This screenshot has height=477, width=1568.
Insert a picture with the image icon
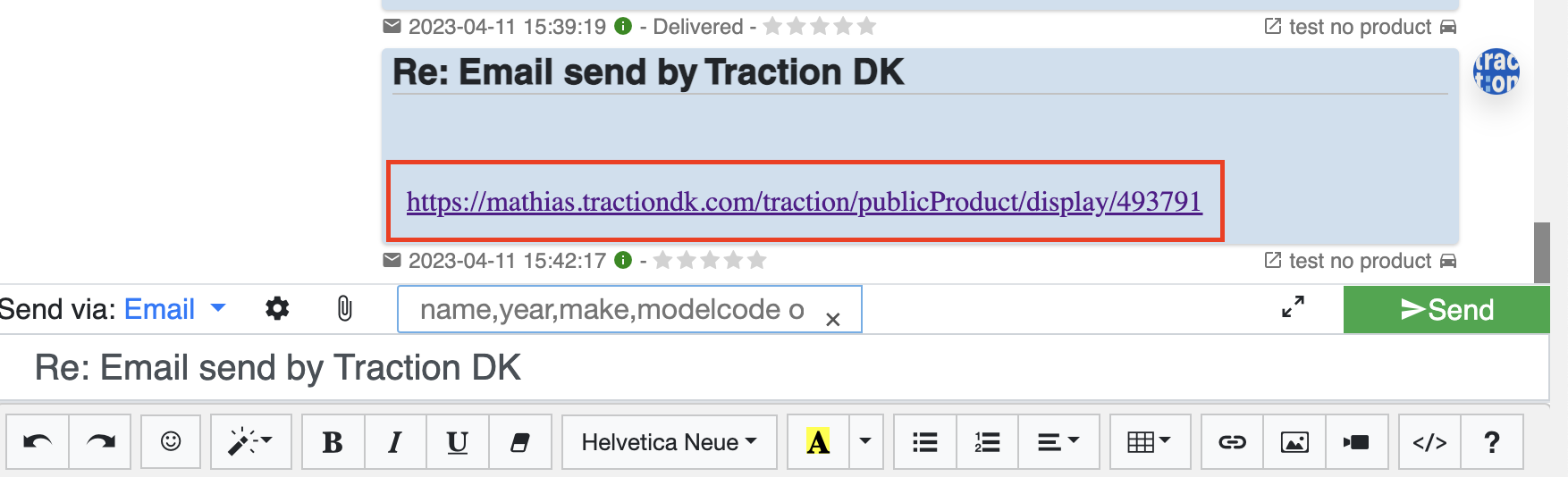pos(1294,442)
